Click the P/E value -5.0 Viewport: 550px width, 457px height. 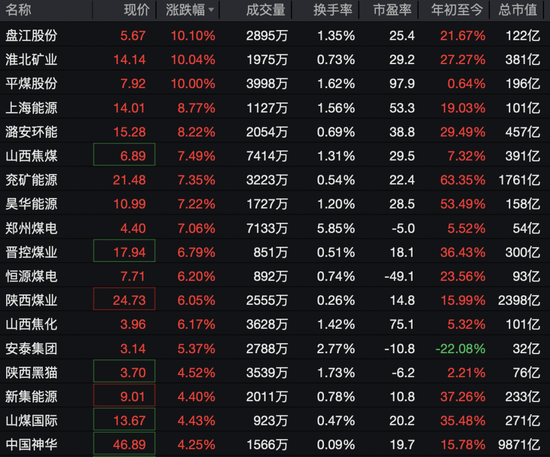[403, 228]
